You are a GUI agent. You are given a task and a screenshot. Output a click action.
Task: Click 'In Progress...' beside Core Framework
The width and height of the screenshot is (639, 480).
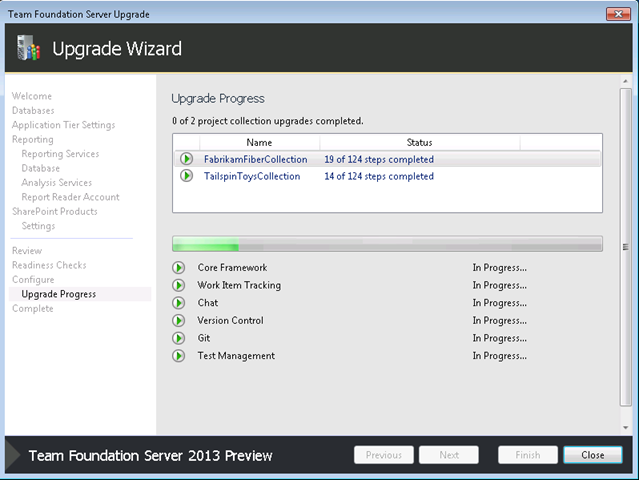click(x=500, y=268)
